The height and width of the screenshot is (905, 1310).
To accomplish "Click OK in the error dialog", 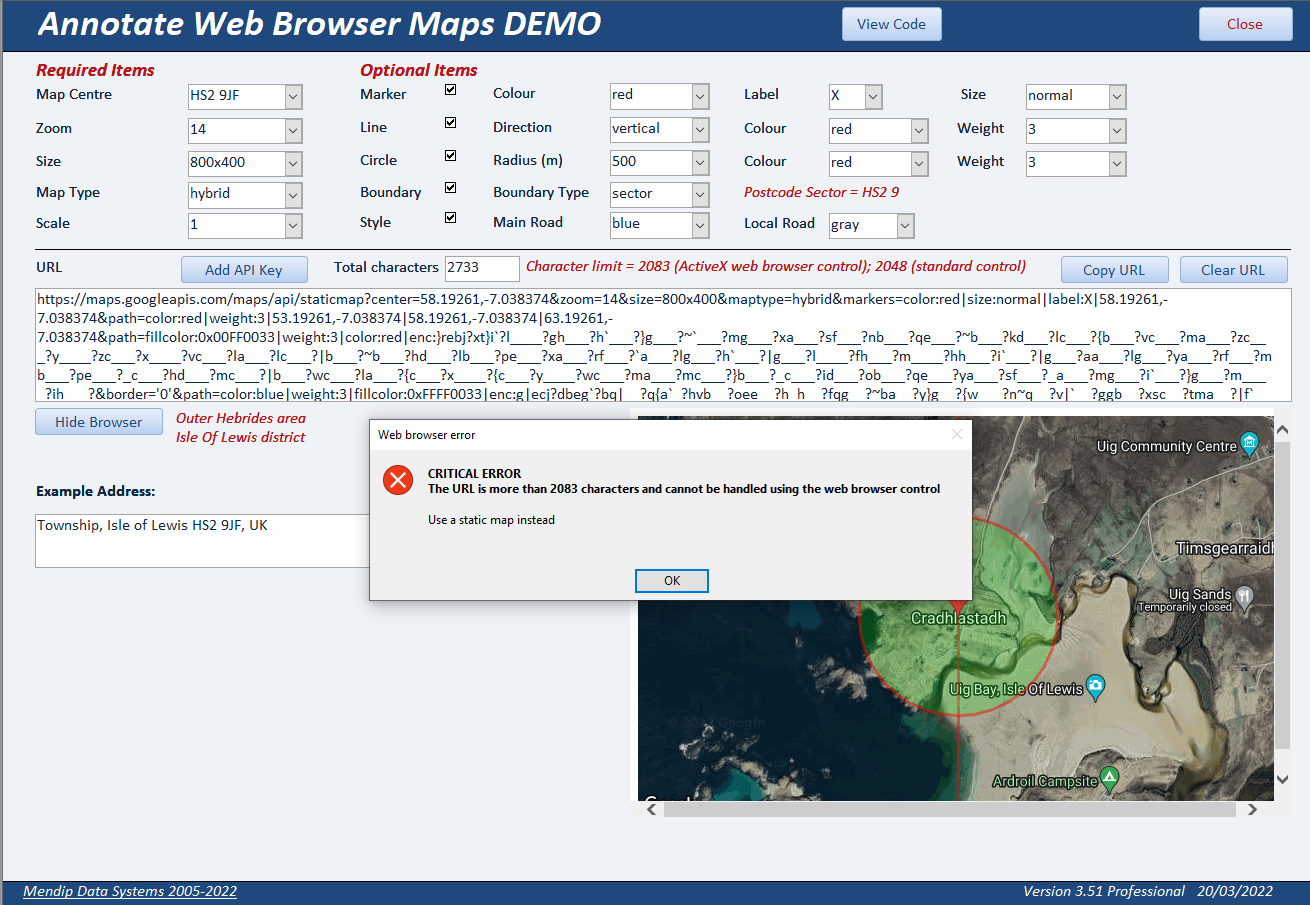I will 672,581.
